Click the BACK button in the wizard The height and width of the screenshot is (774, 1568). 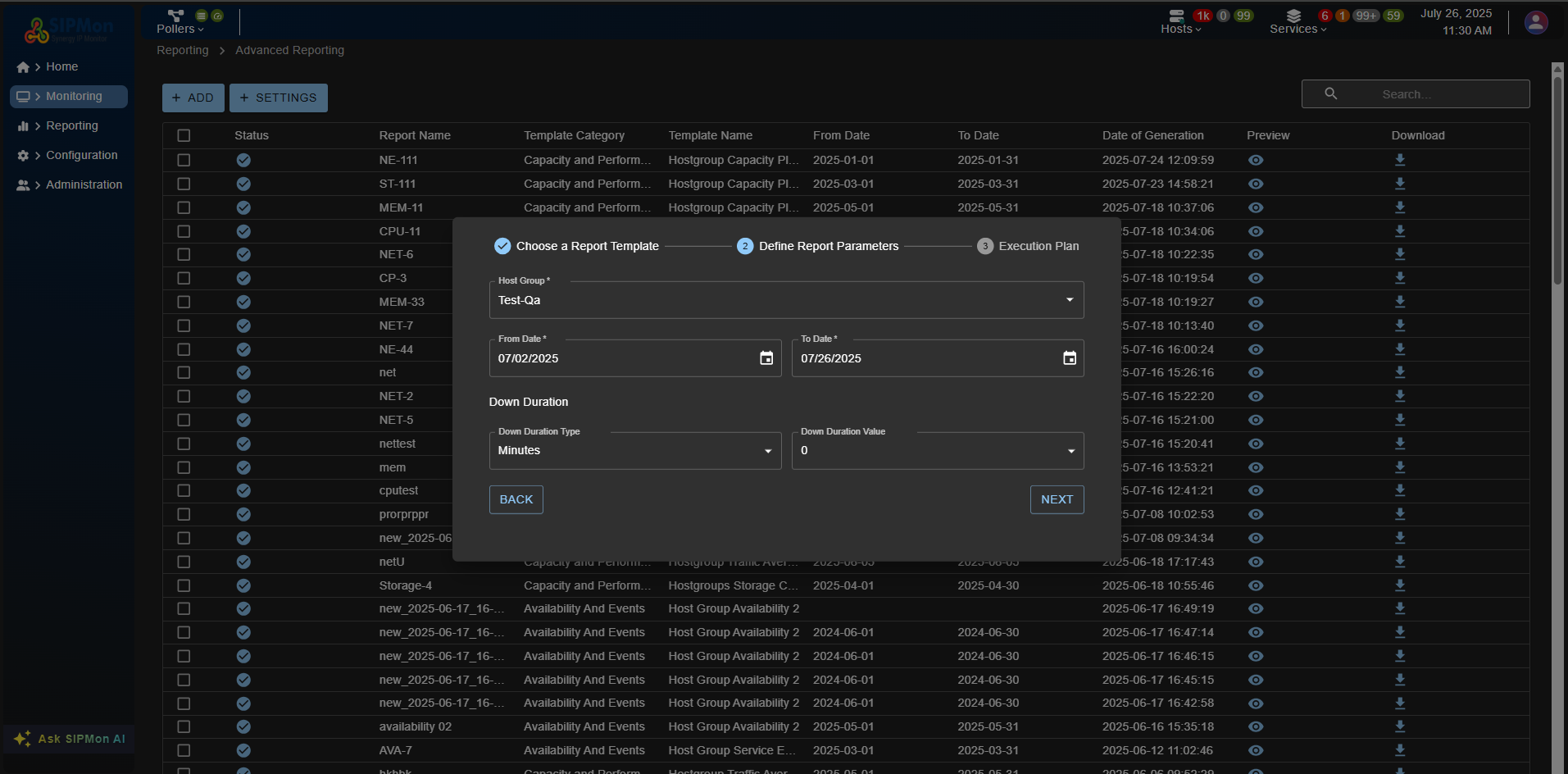point(516,499)
